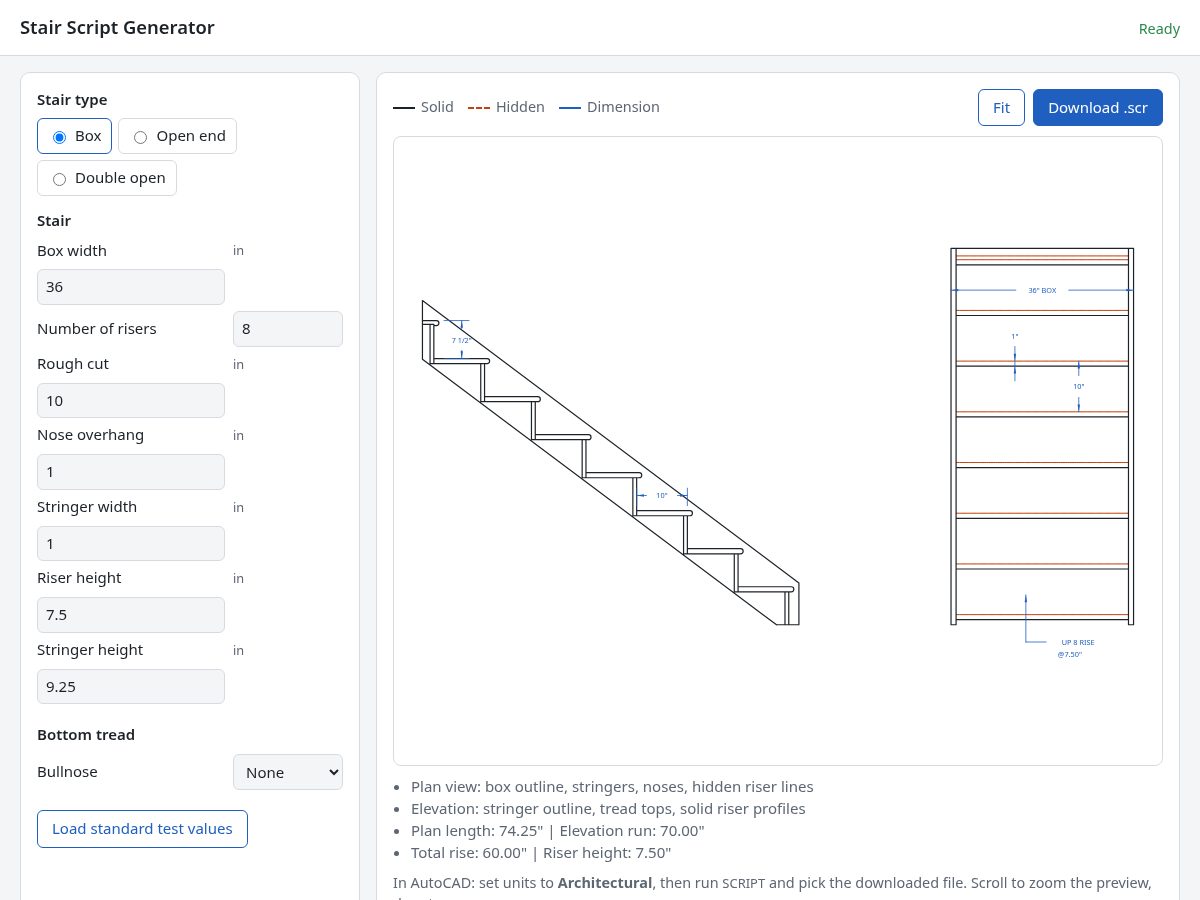Click the 10" dimension in elevation view
This screenshot has height=900, width=1200.
(x=661, y=495)
